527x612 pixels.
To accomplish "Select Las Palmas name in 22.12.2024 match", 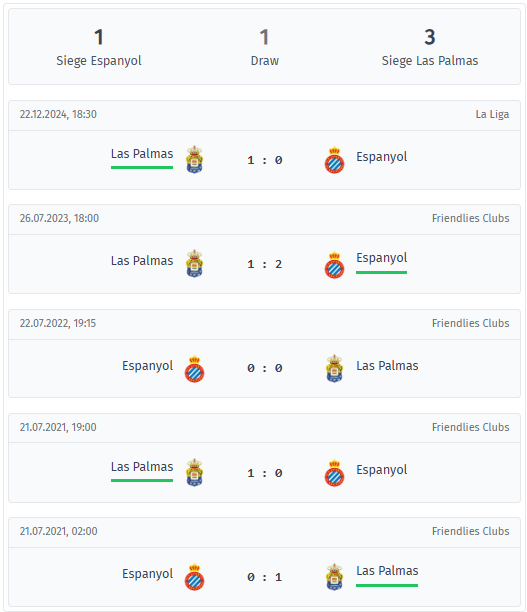I will (x=142, y=154).
